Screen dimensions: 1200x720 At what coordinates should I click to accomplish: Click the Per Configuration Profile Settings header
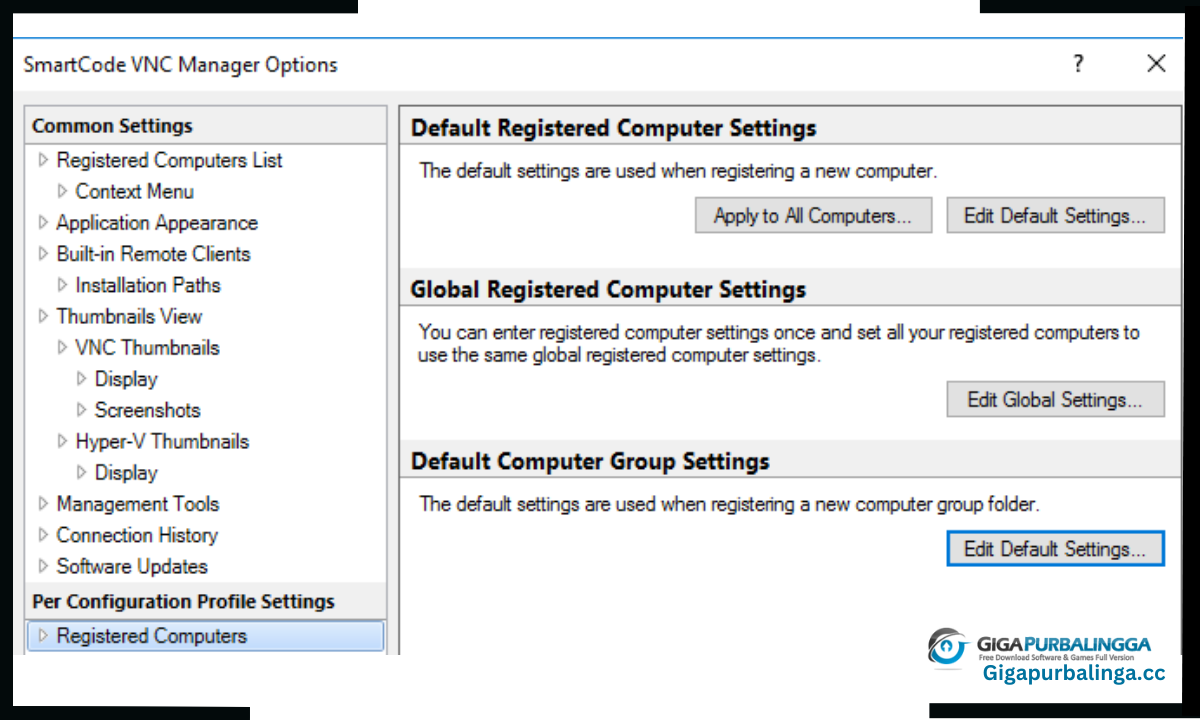[183, 602]
